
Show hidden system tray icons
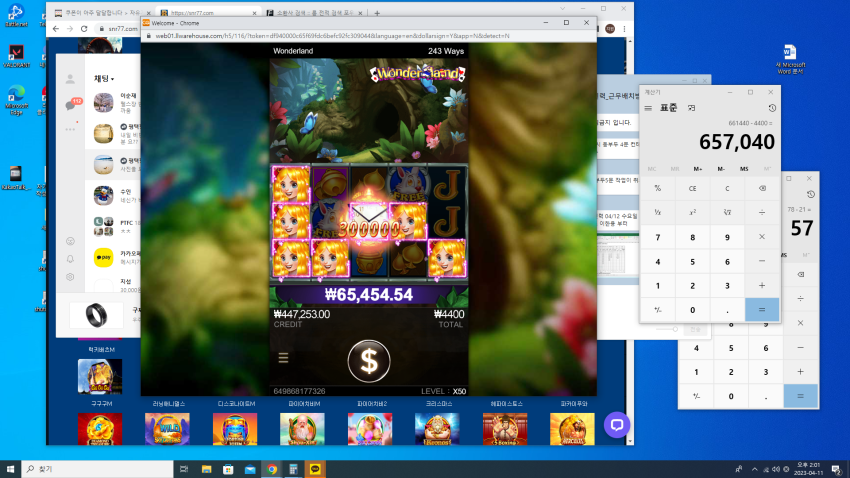[754, 469]
